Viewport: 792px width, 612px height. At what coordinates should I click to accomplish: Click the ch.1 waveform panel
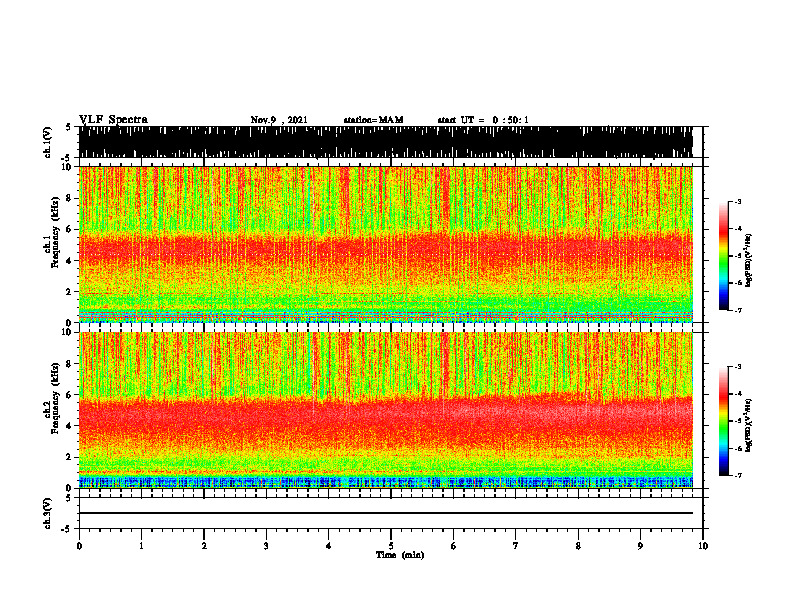click(385, 142)
